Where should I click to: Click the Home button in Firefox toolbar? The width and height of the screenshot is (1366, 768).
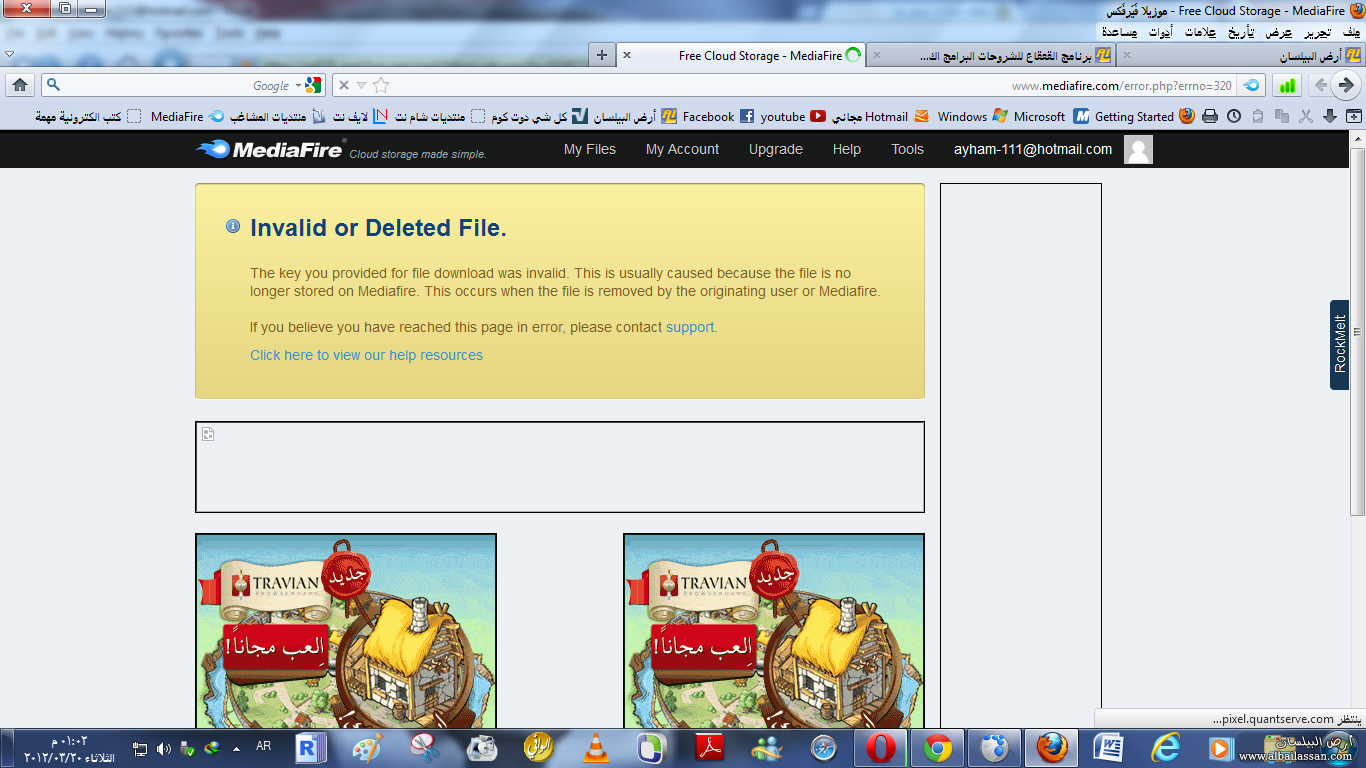[x=20, y=85]
